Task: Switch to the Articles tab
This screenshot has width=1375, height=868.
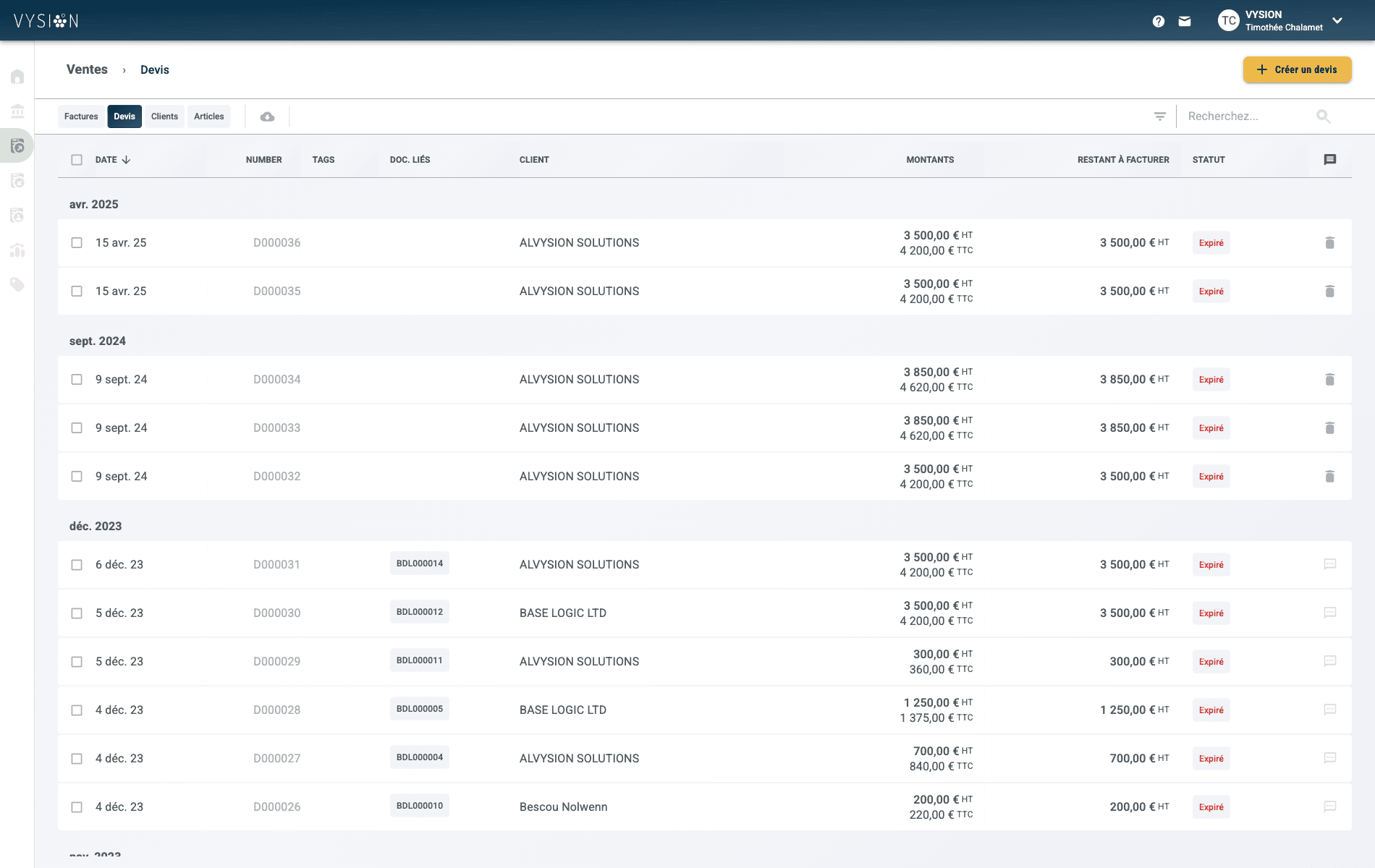Action: [209, 116]
